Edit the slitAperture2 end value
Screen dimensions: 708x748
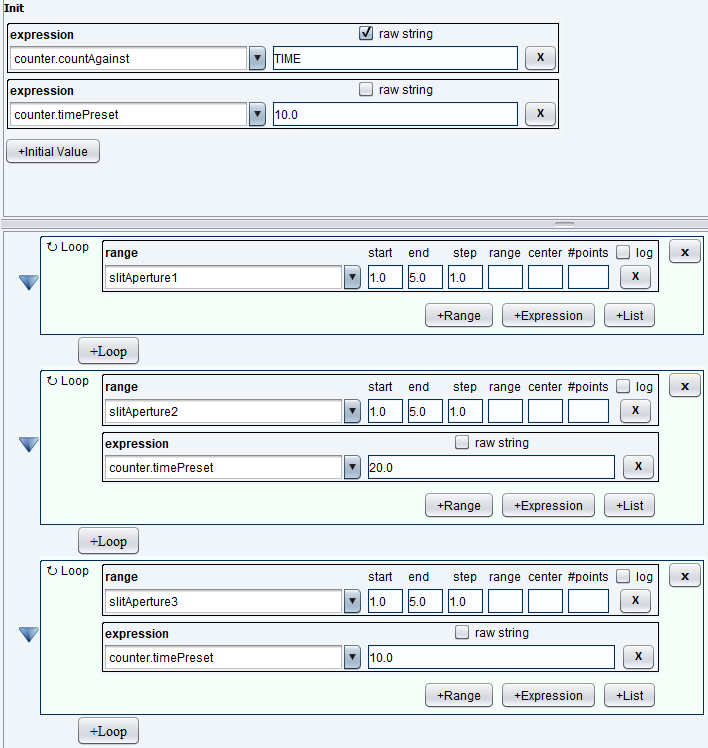pos(425,411)
